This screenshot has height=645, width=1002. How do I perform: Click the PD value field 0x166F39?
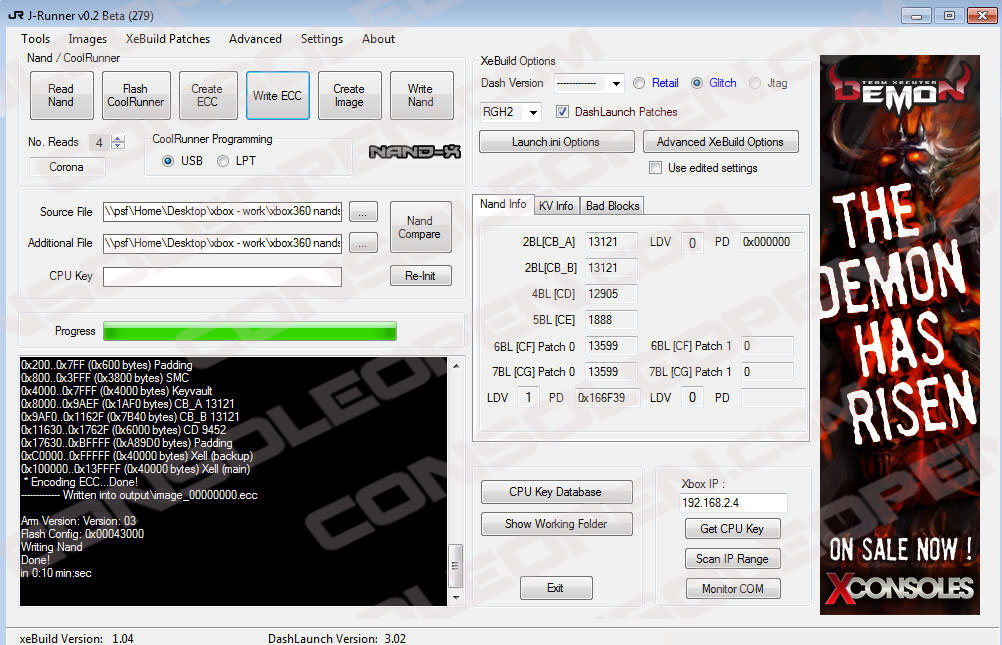(x=606, y=398)
